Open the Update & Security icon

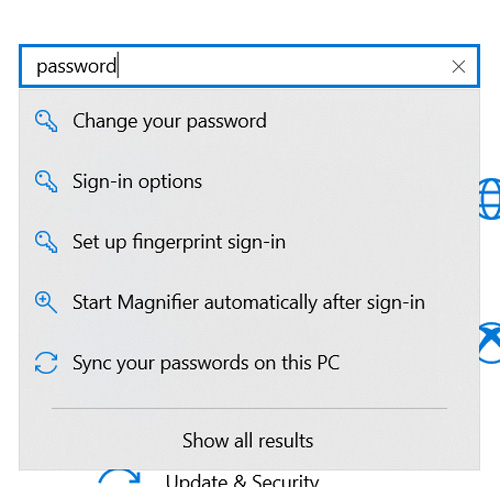click(x=120, y=478)
